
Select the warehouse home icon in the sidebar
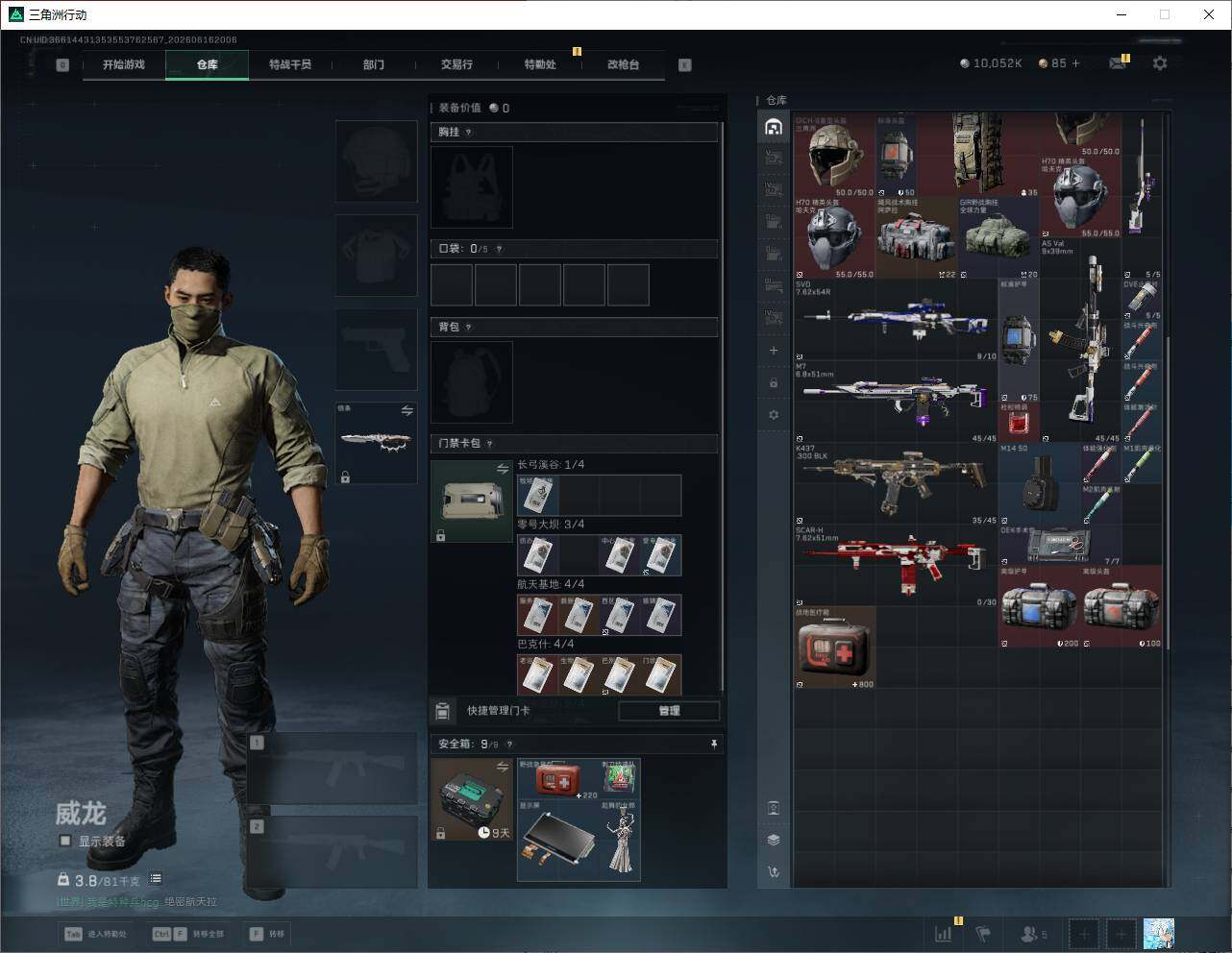click(x=774, y=127)
